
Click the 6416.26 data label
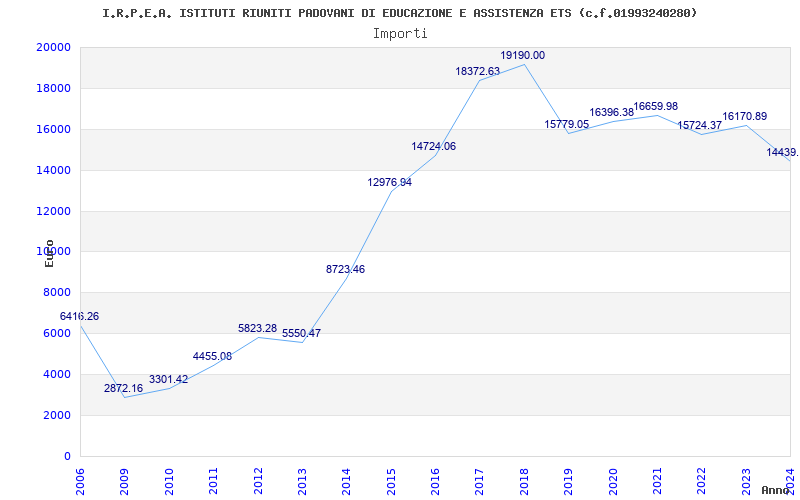point(80,316)
